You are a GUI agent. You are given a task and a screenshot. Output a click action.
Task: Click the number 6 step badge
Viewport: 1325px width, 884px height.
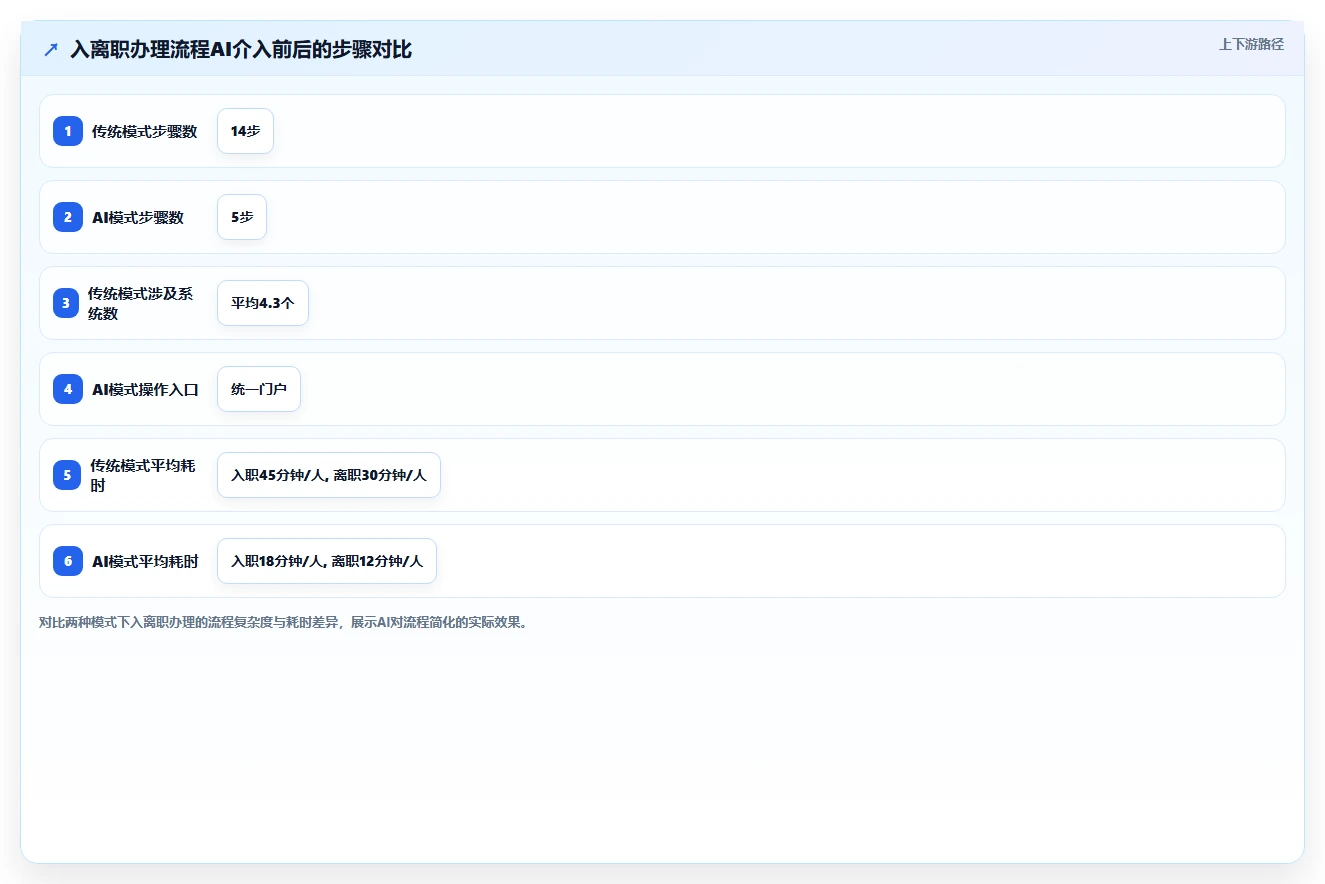tap(68, 561)
